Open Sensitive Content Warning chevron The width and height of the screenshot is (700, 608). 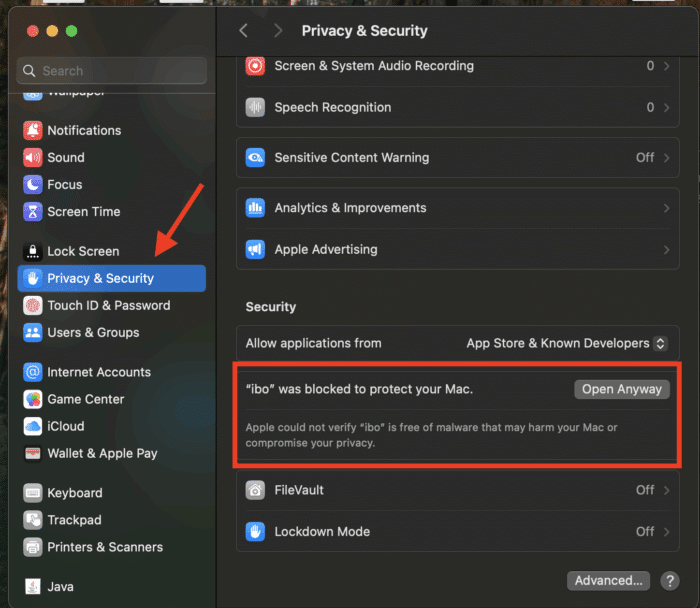(667, 158)
